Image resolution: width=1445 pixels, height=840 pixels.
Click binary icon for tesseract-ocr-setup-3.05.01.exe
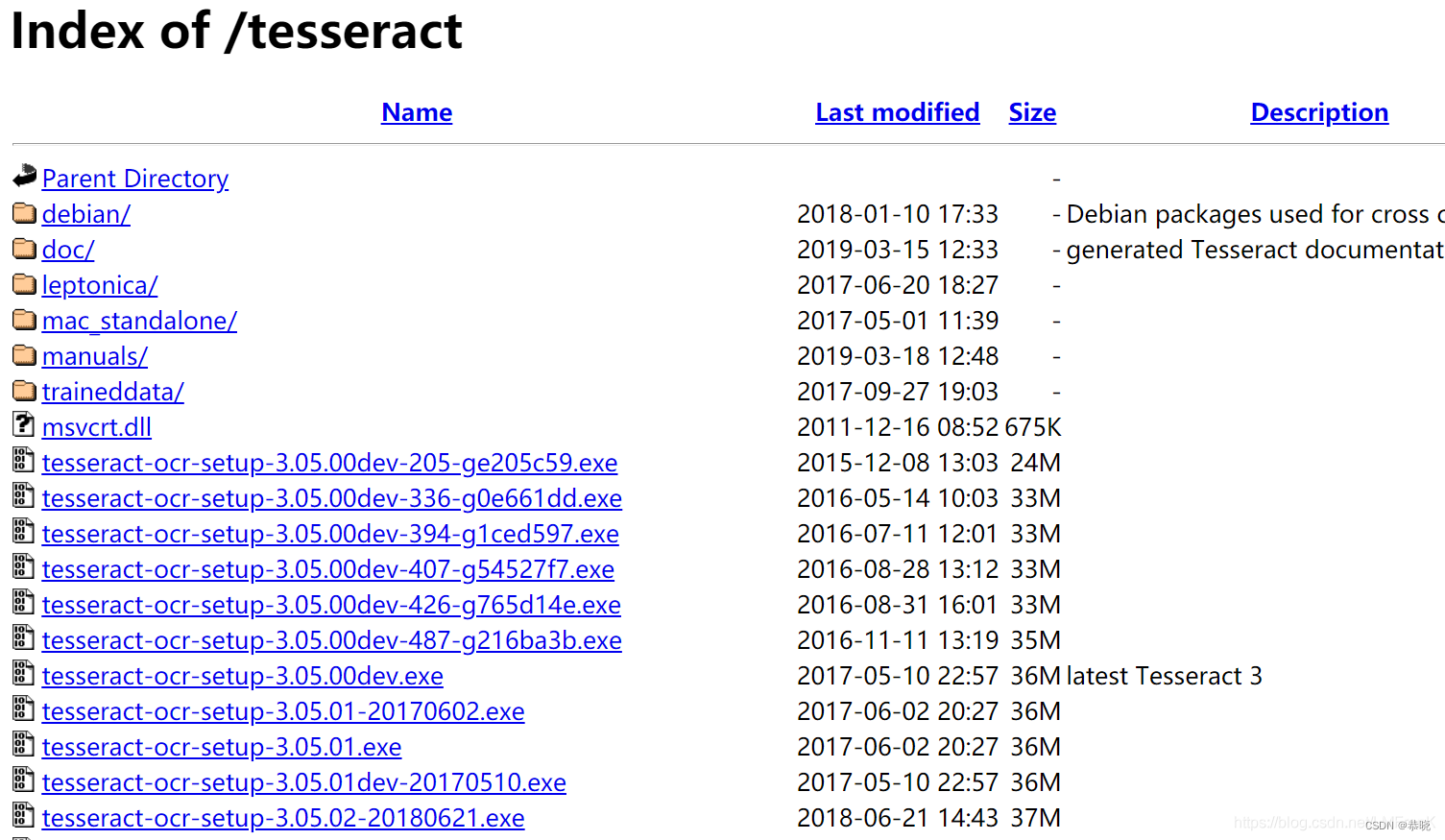coord(23,743)
